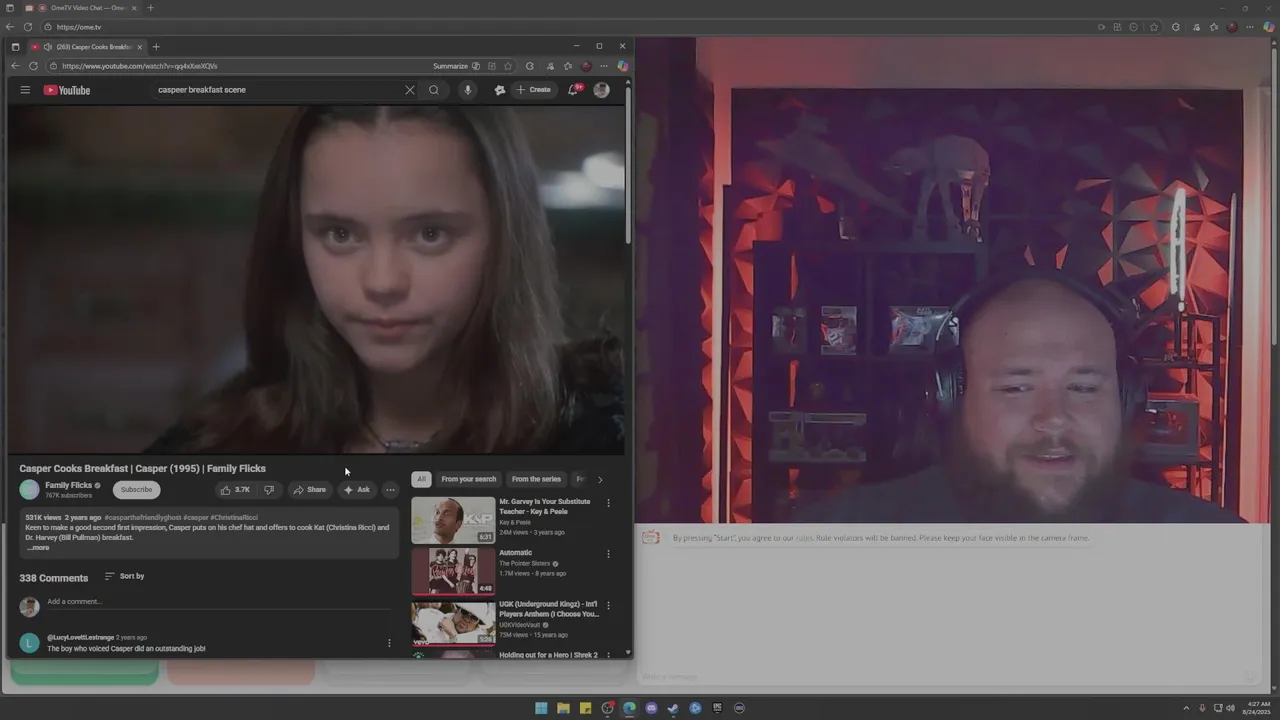Open options menu for UGK video
The height and width of the screenshot is (720, 1280).
click(608, 605)
